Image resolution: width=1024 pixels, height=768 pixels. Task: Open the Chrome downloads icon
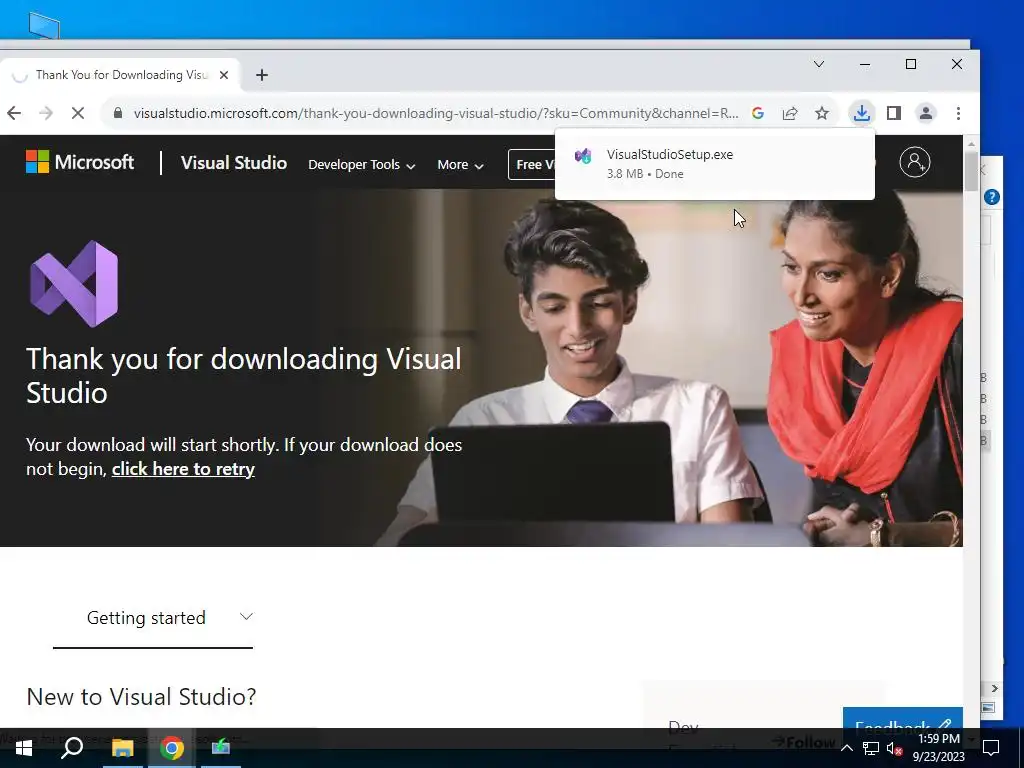pos(861,113)
